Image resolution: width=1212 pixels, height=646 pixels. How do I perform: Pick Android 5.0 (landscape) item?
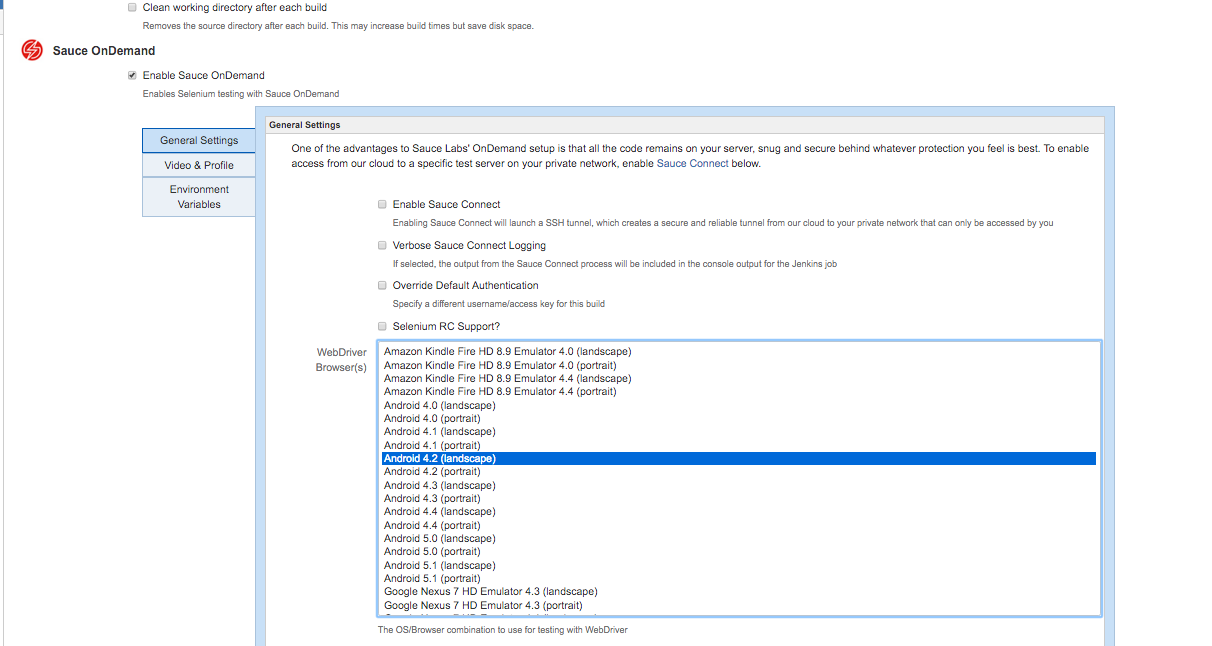tap(739, 538)
